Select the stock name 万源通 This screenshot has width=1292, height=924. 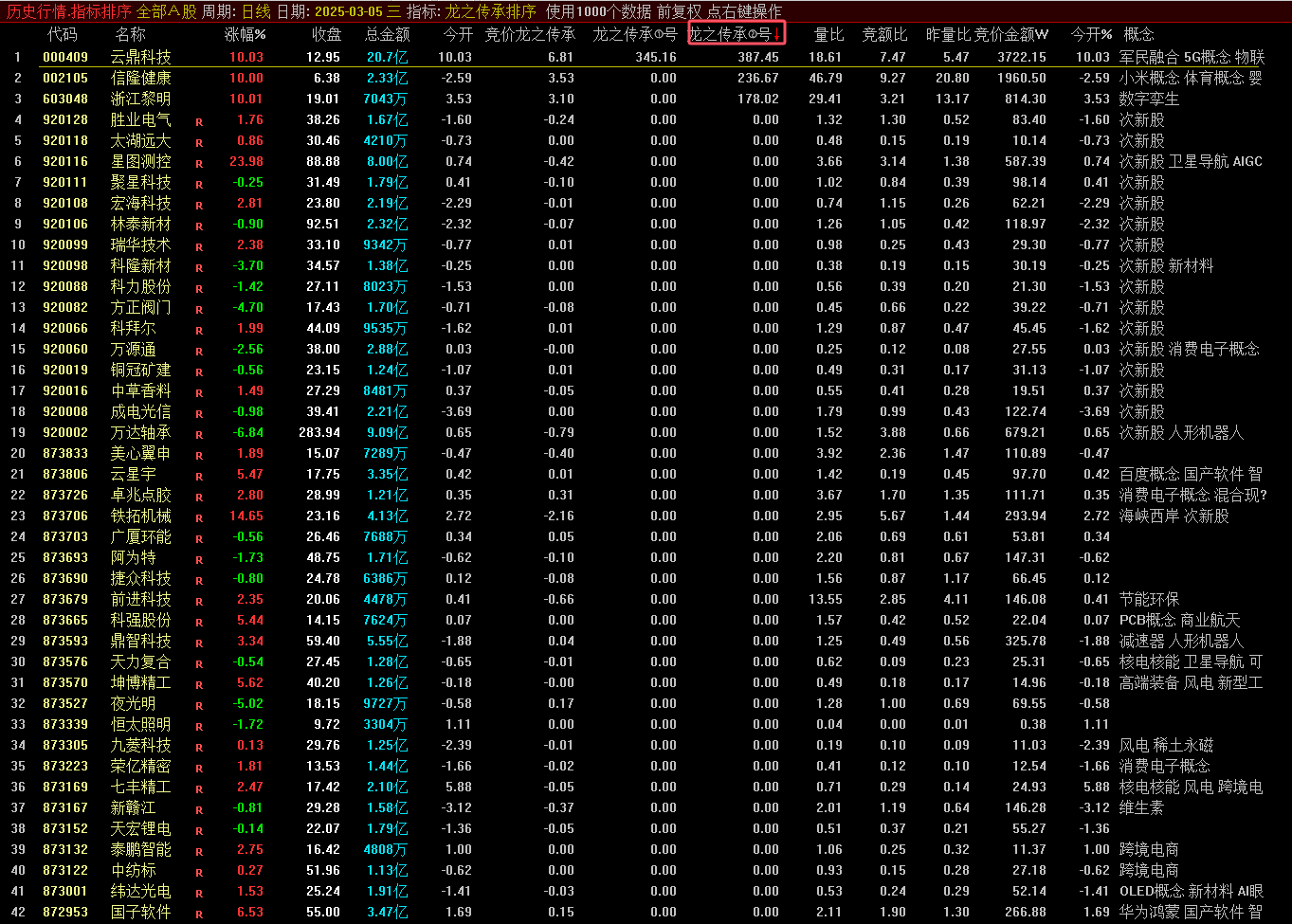134,349
